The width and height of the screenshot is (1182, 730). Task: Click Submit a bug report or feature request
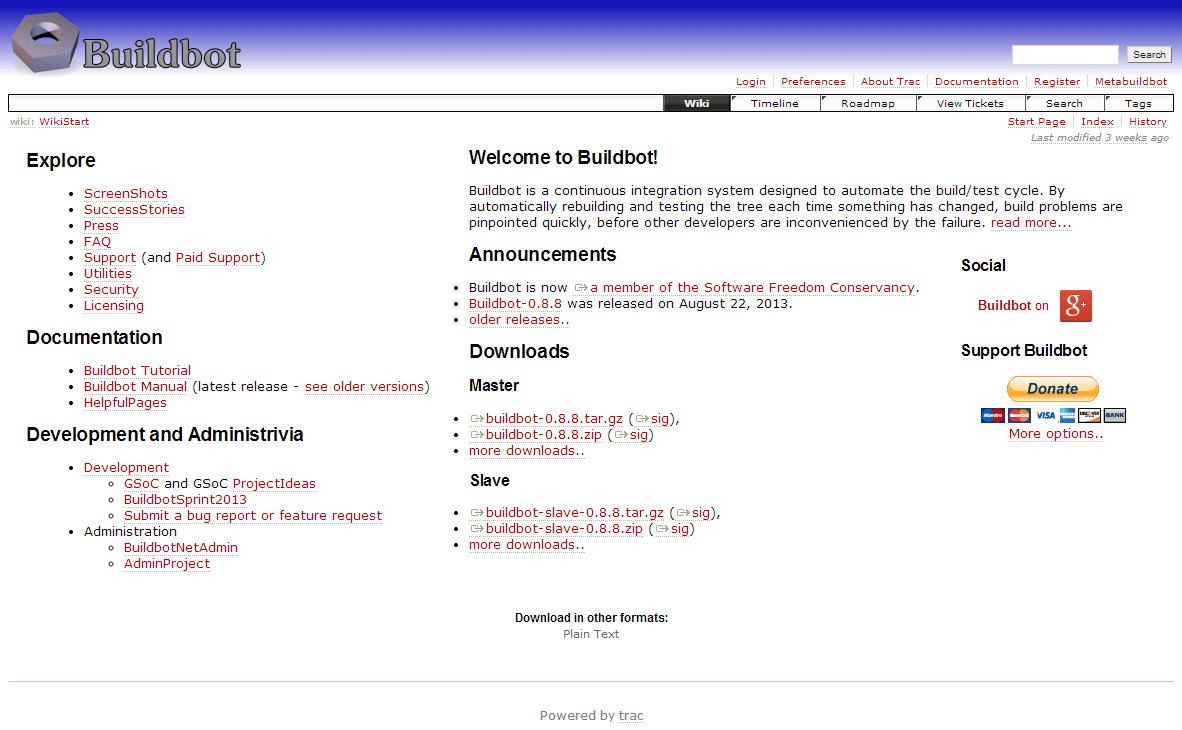[253, 516]
